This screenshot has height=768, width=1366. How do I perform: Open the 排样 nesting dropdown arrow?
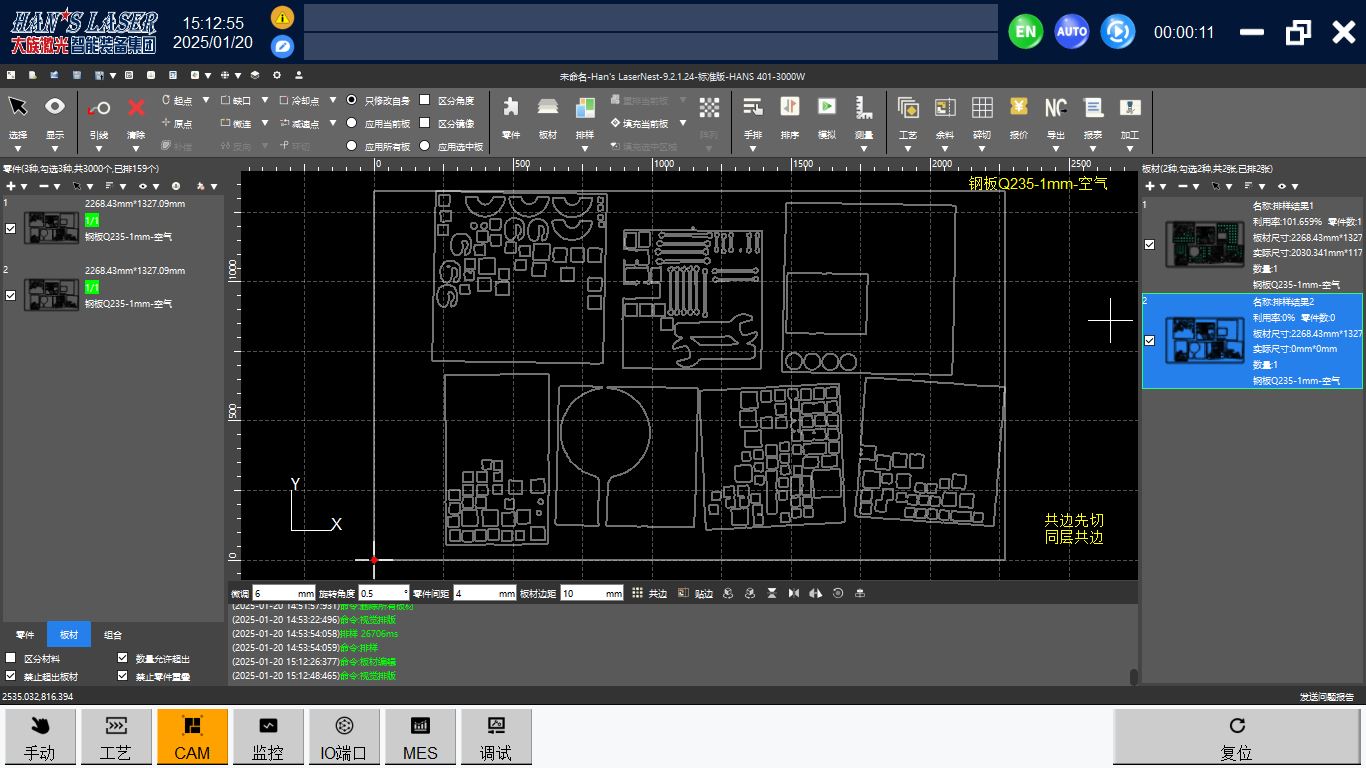click(585, 149)
